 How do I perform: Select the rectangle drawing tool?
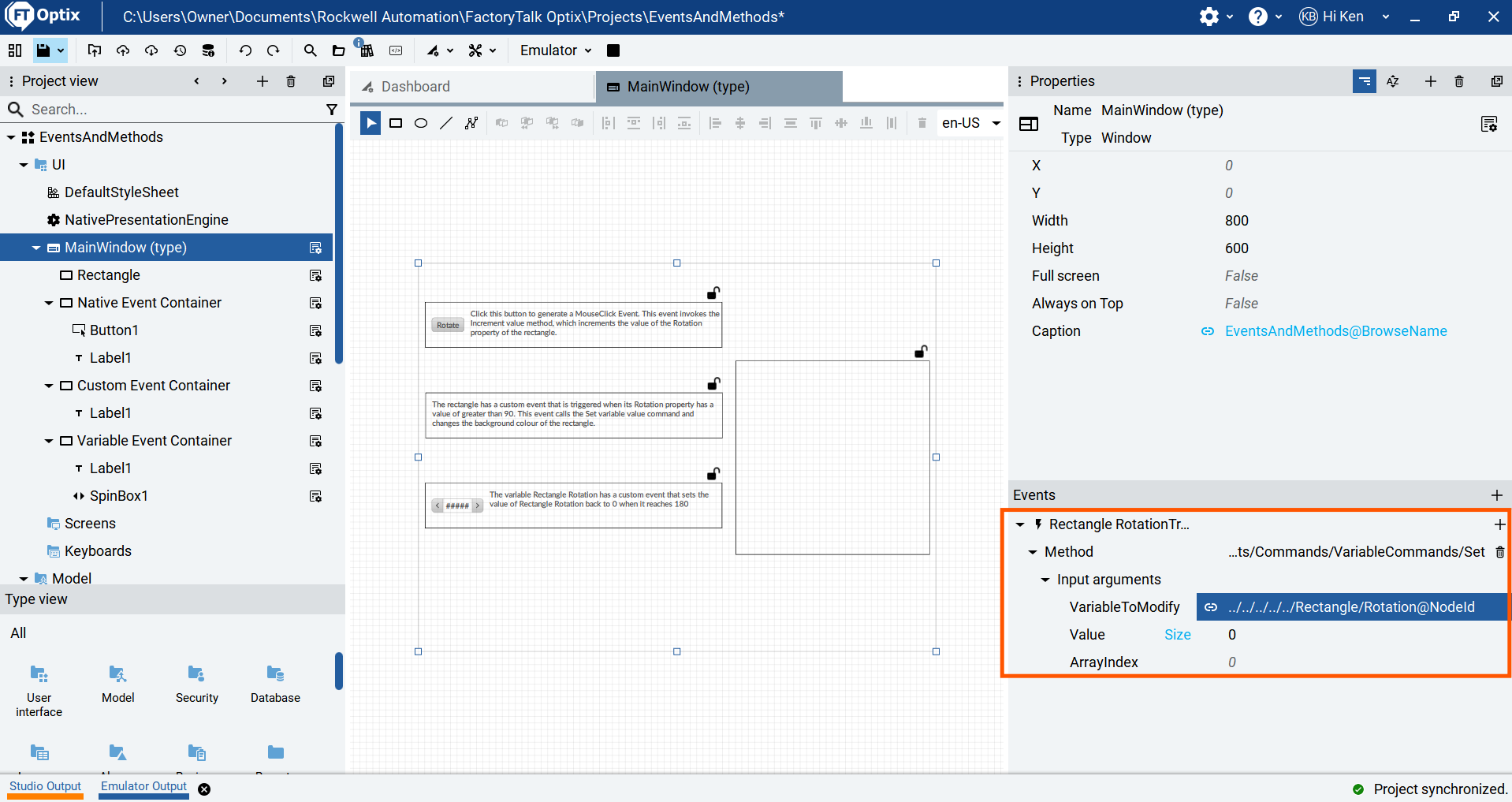pos(396,123)
